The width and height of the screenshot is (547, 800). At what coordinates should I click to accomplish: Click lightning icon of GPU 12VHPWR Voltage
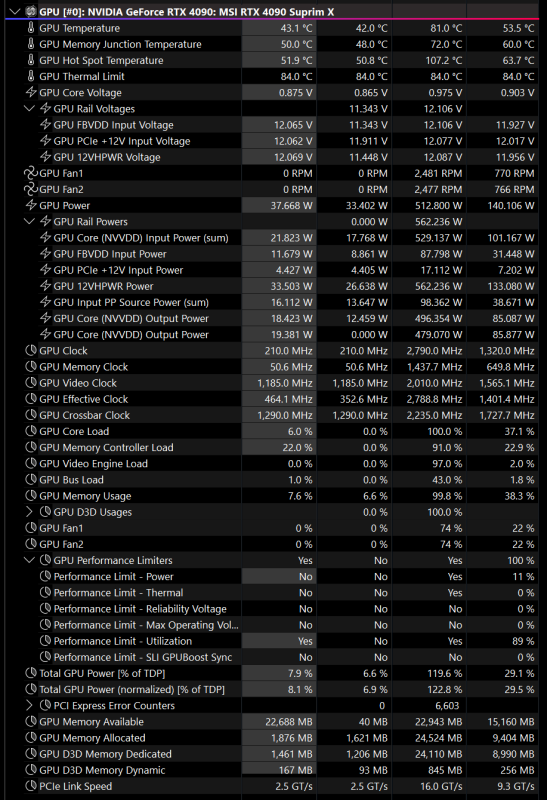coord(45,157)
